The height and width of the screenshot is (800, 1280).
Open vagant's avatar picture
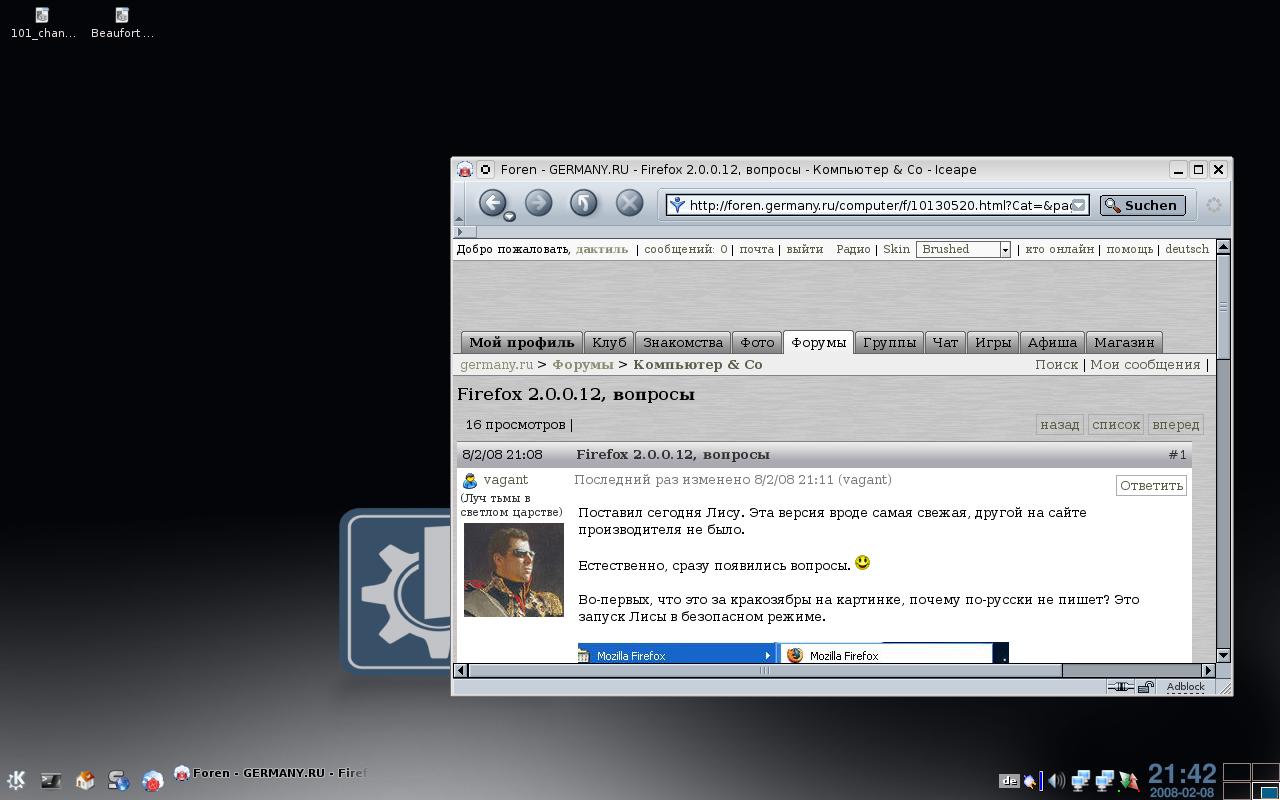click(513, 569)
